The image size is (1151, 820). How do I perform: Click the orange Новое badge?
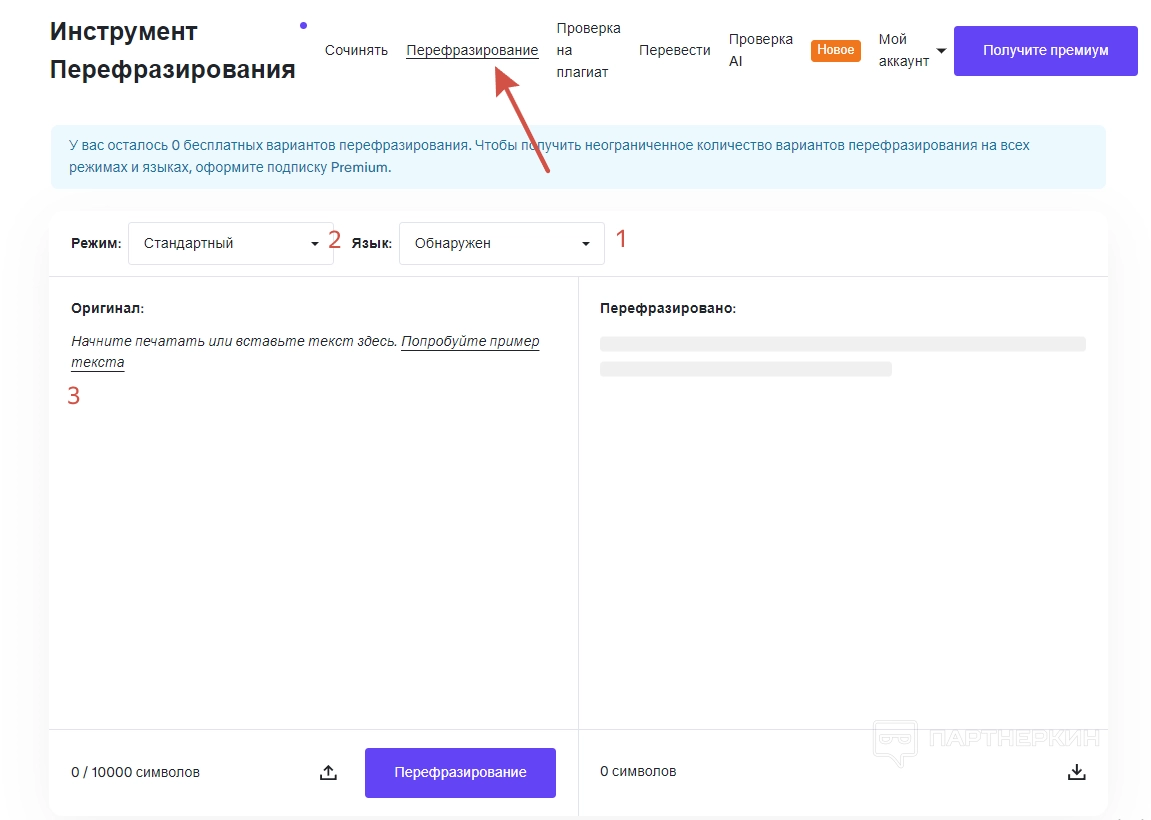point(835,50)
